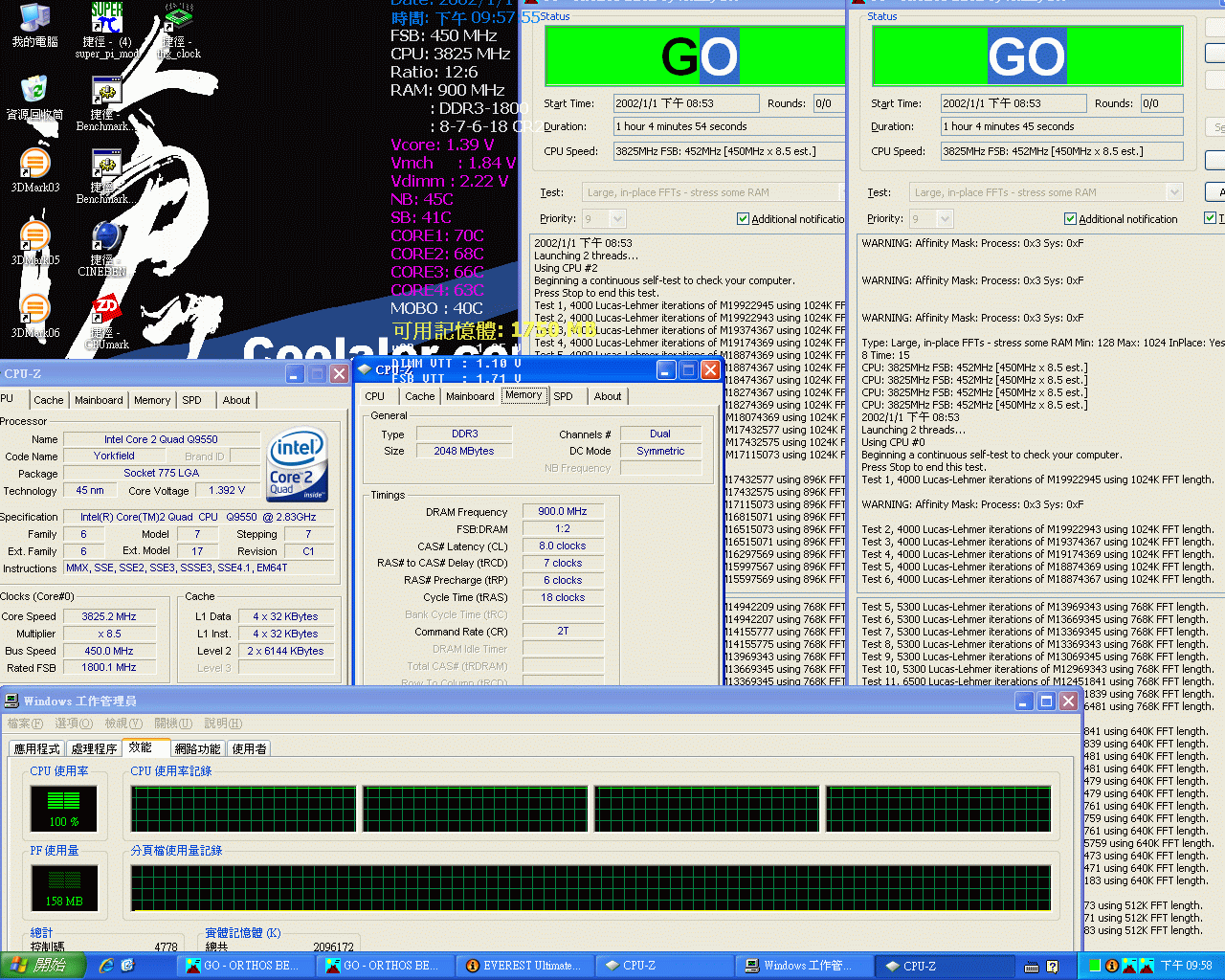Open the Priority dropdown in left Prime95 window
1225x980 pixels.
617,219
